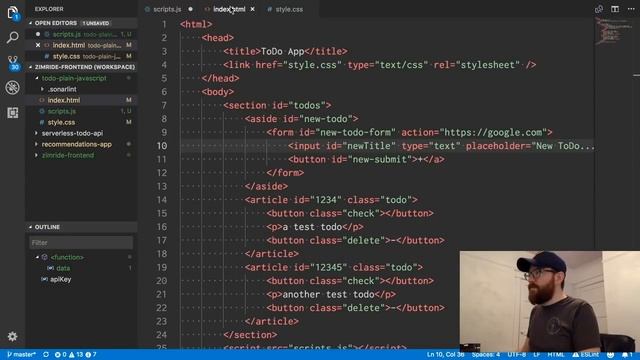Screen dimensions: 640x360
Task: Expand the serverless-todo-api folder
Action: 72,133
